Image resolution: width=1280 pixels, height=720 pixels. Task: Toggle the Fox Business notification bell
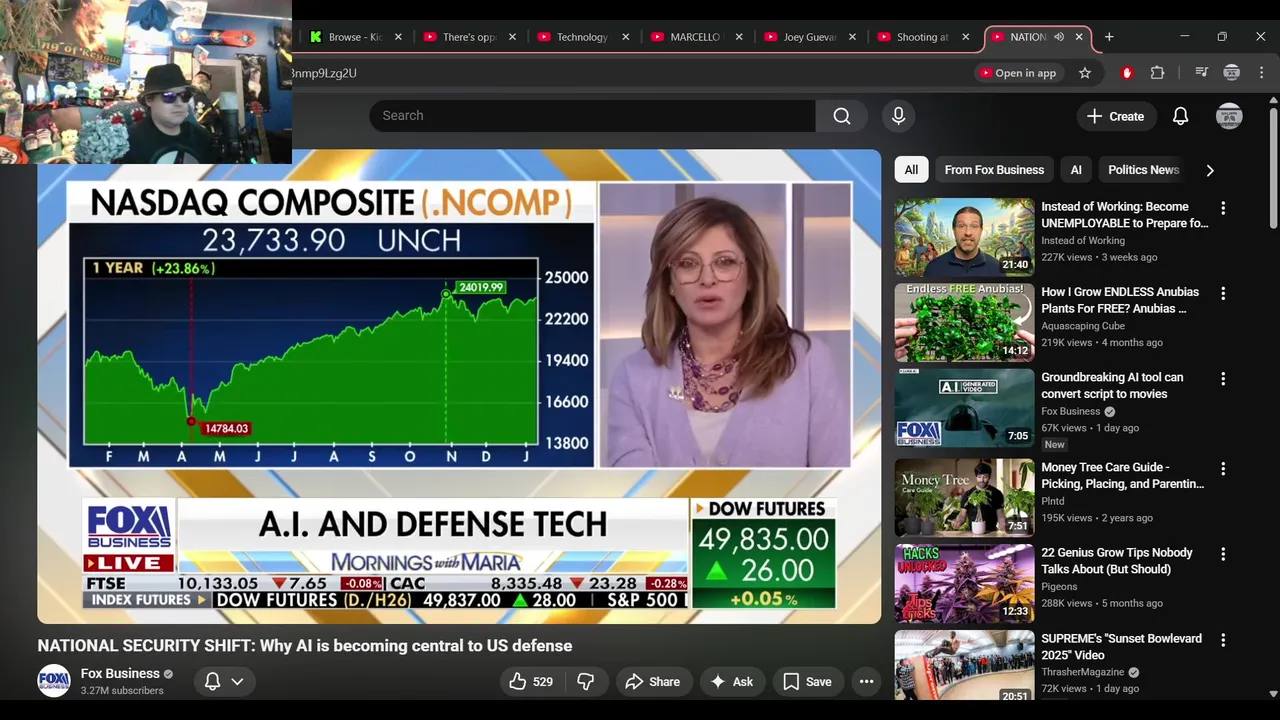click(x=212, y=682)
